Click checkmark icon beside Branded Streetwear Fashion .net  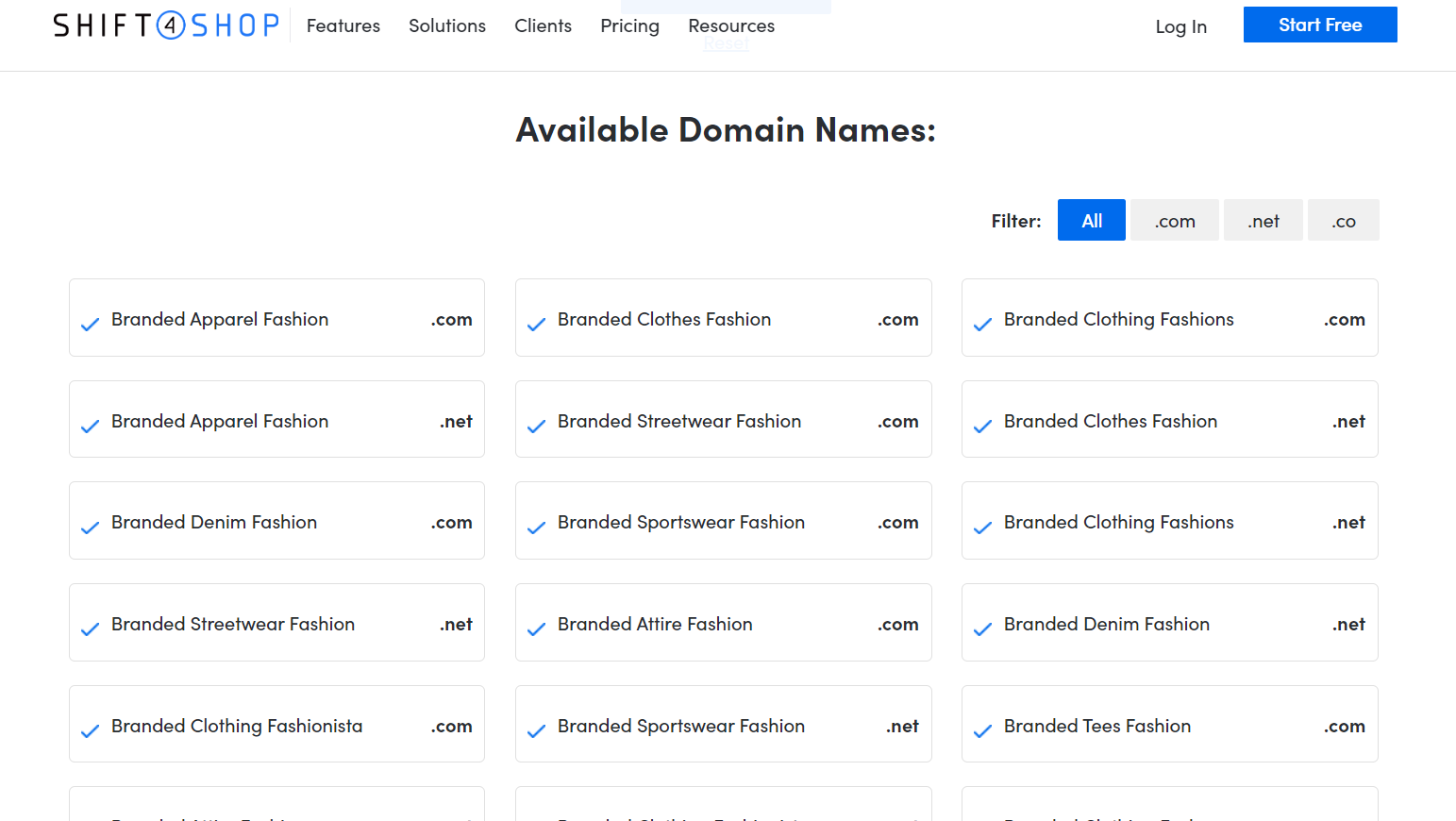click(90, 629)
